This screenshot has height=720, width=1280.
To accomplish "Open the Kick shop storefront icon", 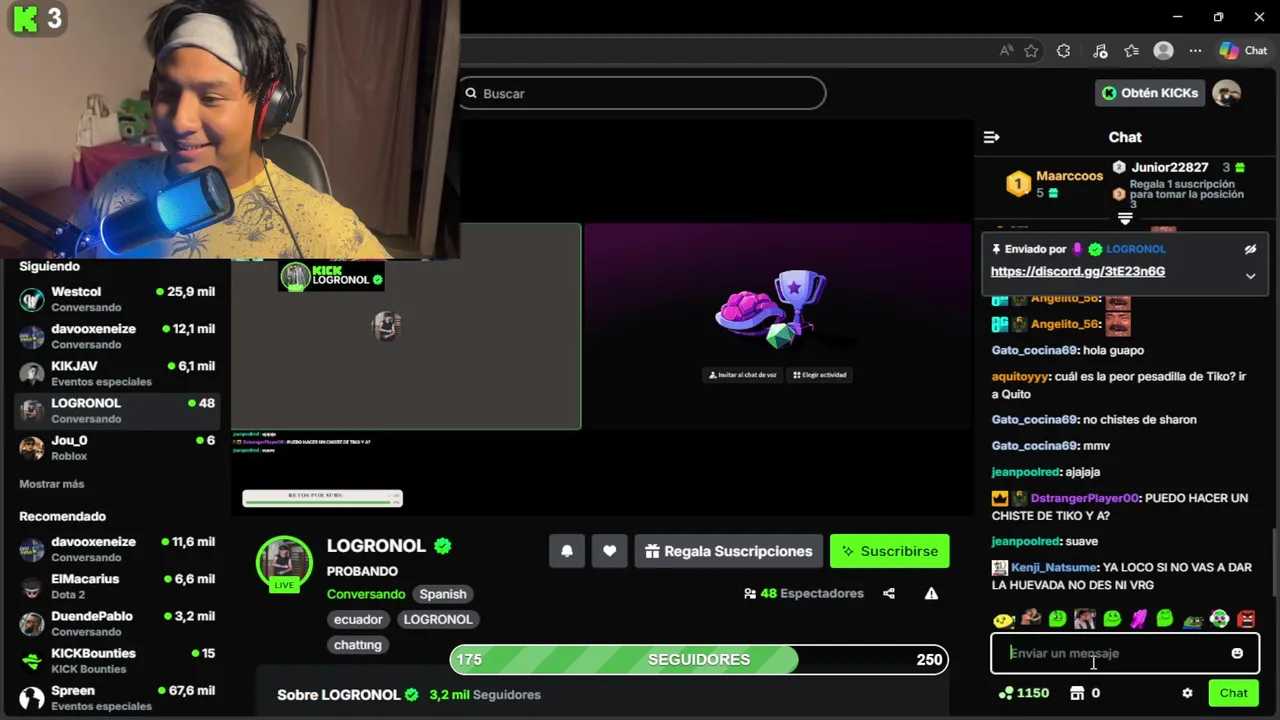I will 1077,693.
